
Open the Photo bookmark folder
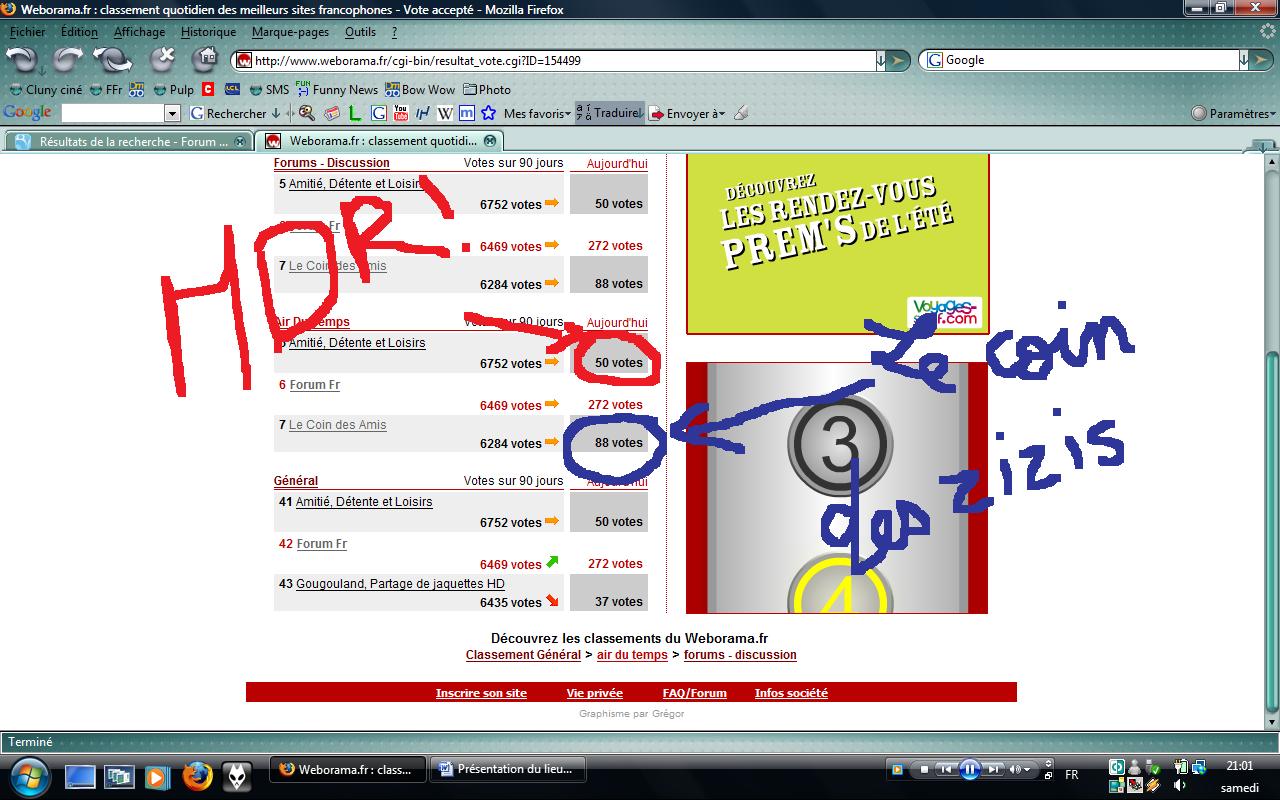(487, 89)
